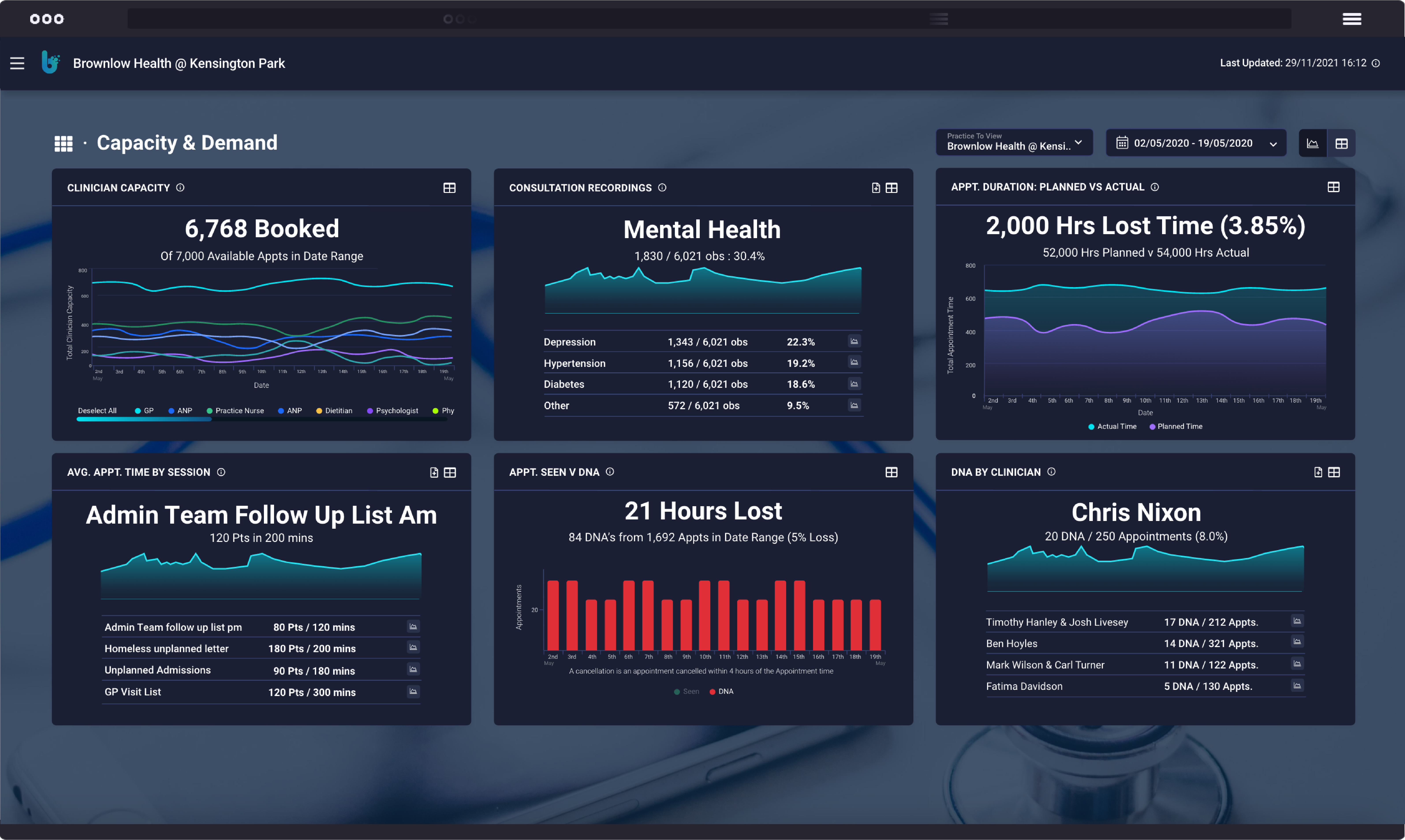Click the Ben Hoyles clinician name

1011,643
